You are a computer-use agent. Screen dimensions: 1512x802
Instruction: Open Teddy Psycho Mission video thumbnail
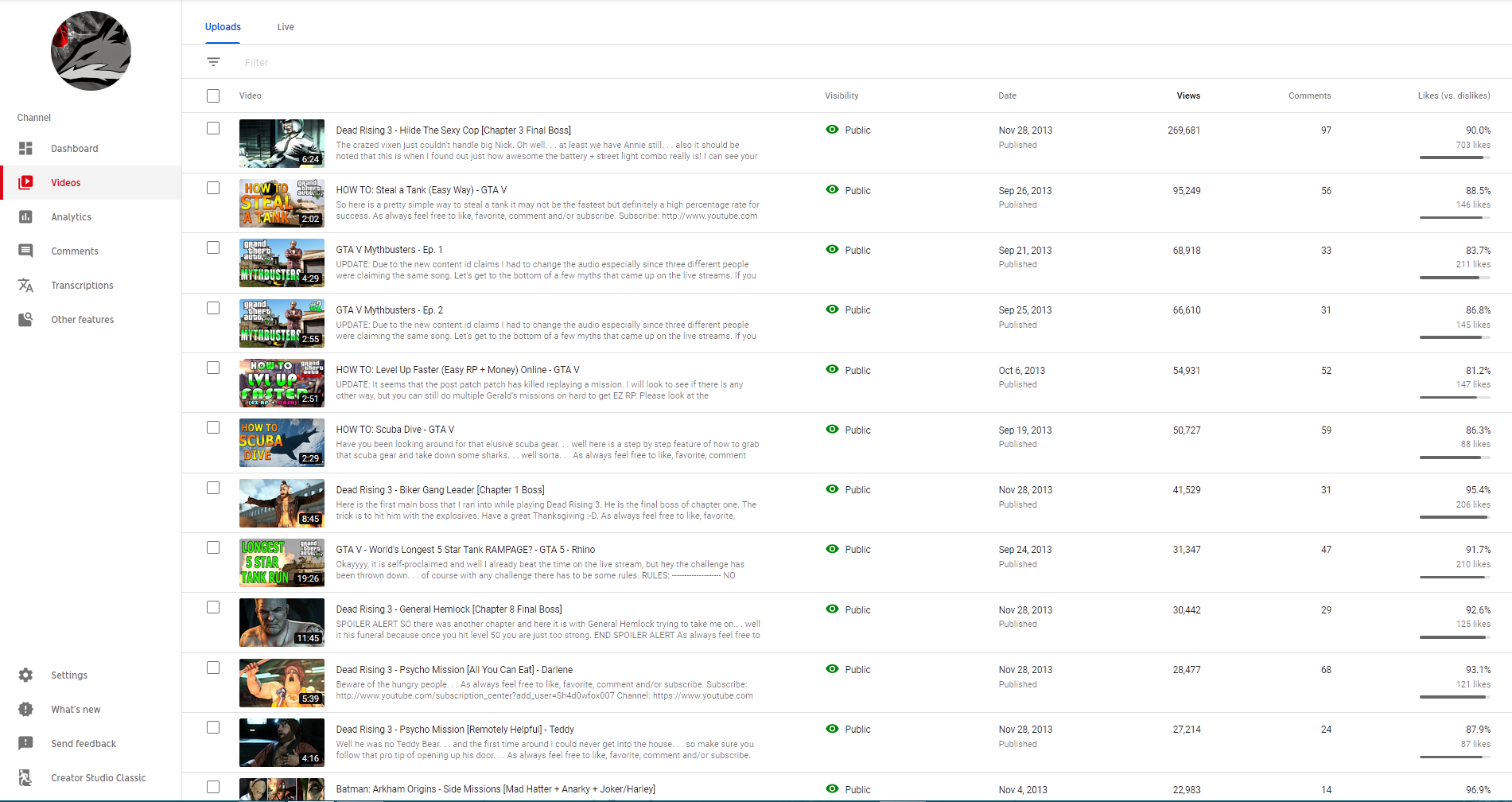(x=282, y=742)
